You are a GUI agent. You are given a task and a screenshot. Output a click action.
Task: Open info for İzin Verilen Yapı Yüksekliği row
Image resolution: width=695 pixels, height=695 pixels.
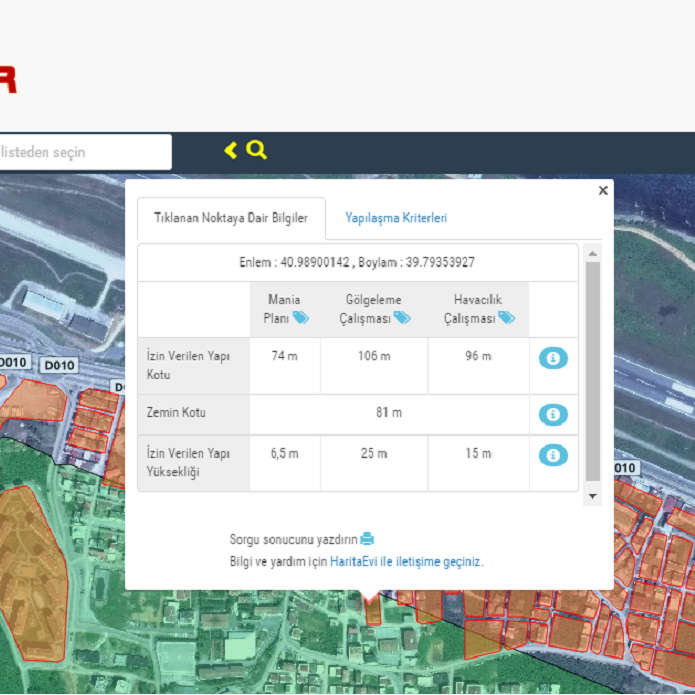553,455
